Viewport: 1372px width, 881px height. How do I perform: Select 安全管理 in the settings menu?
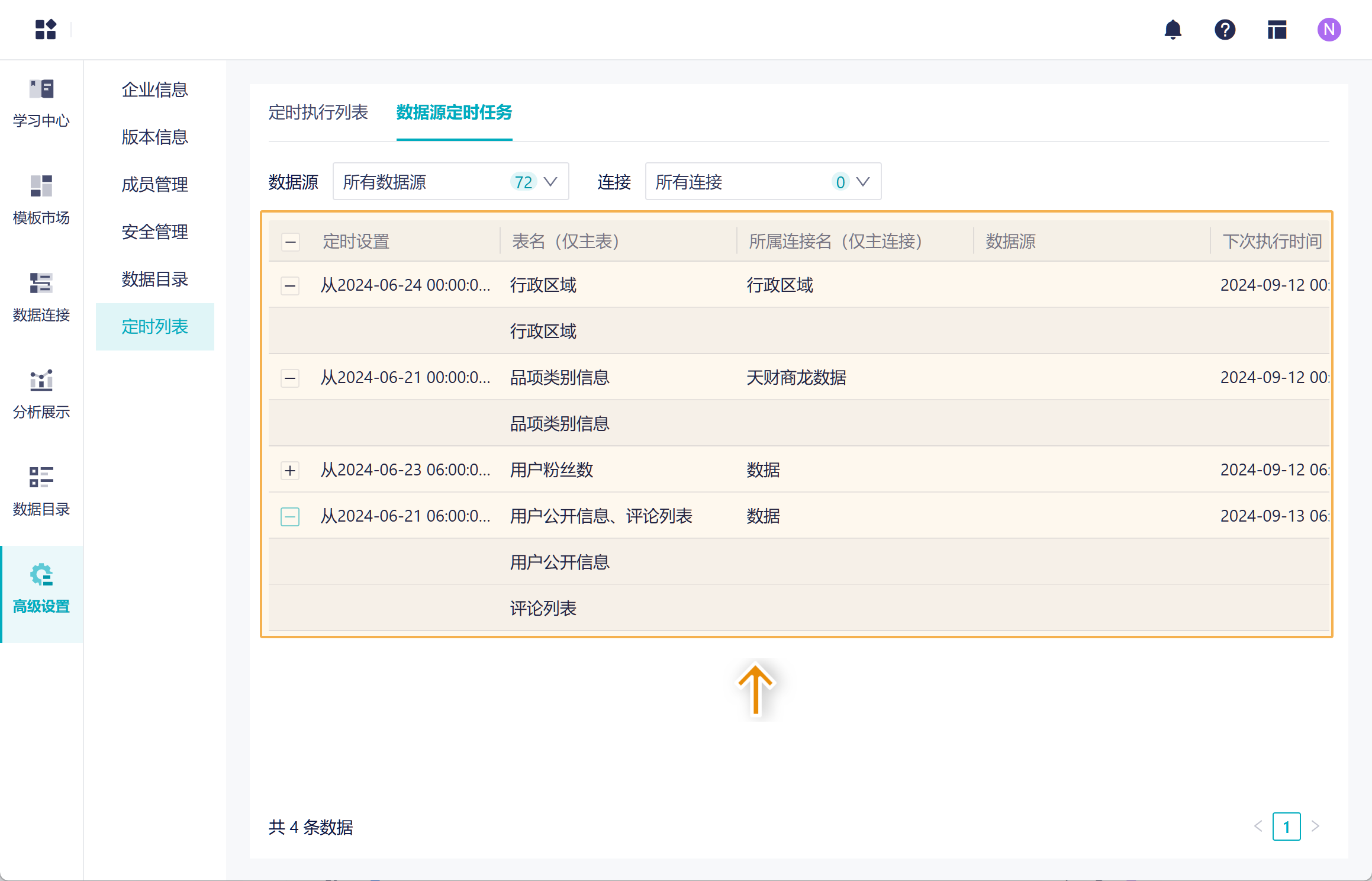[x=154, y=232]
